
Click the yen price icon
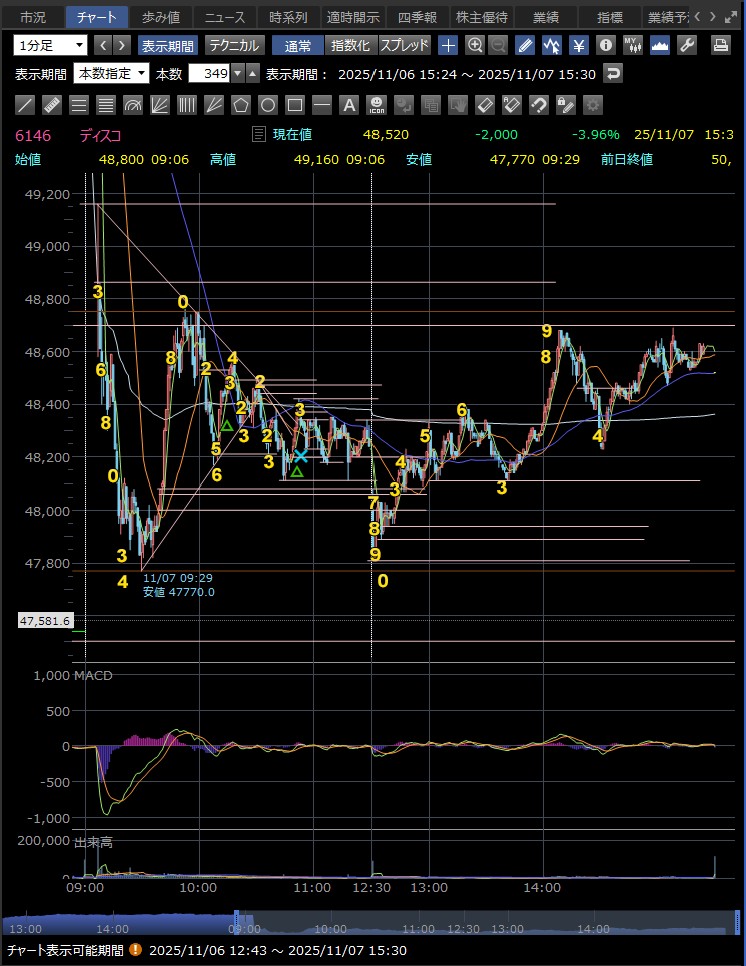click(x=579, y=45)
